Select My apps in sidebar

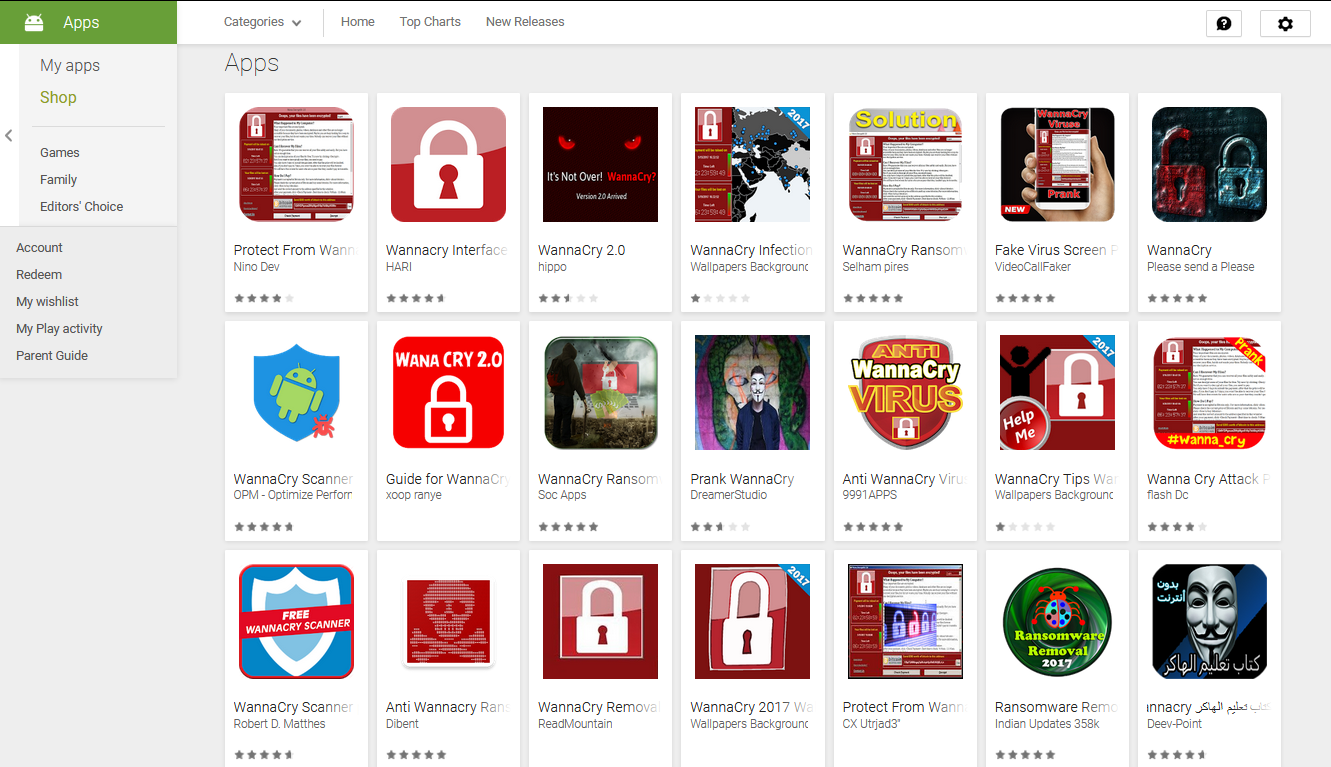(x=70, y=65)
